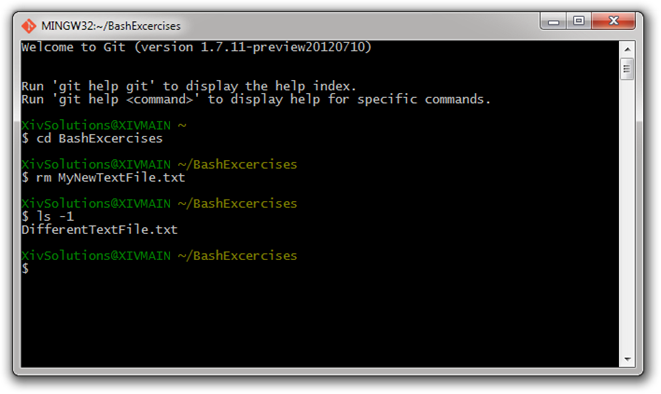The height and width of the screenshot is (394, 661).
Task: Click the blank black area of the terminal
Action: (320, 320)
